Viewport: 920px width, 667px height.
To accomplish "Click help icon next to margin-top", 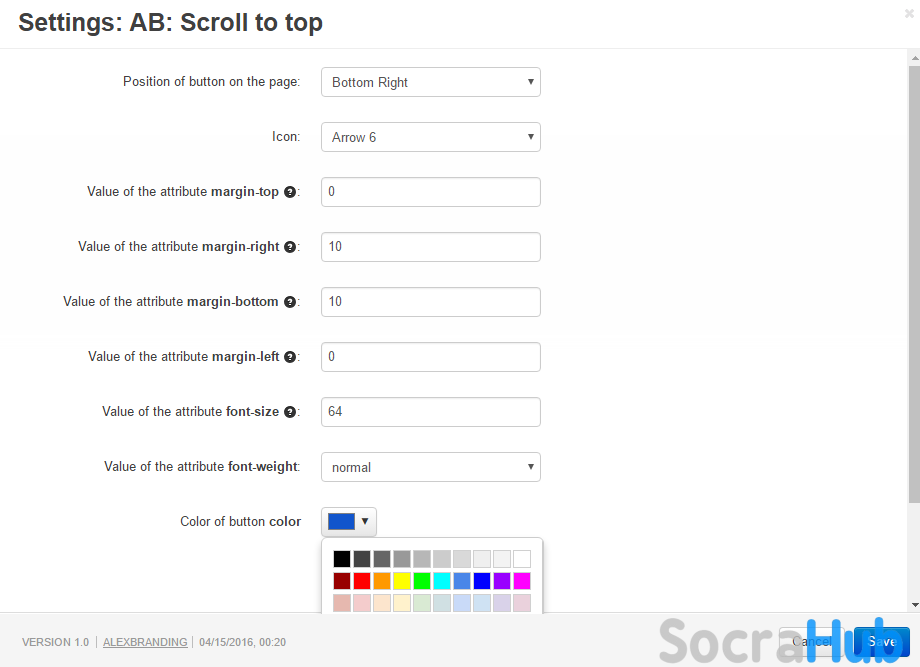I will pyautogui.click(x=290, y=192).
